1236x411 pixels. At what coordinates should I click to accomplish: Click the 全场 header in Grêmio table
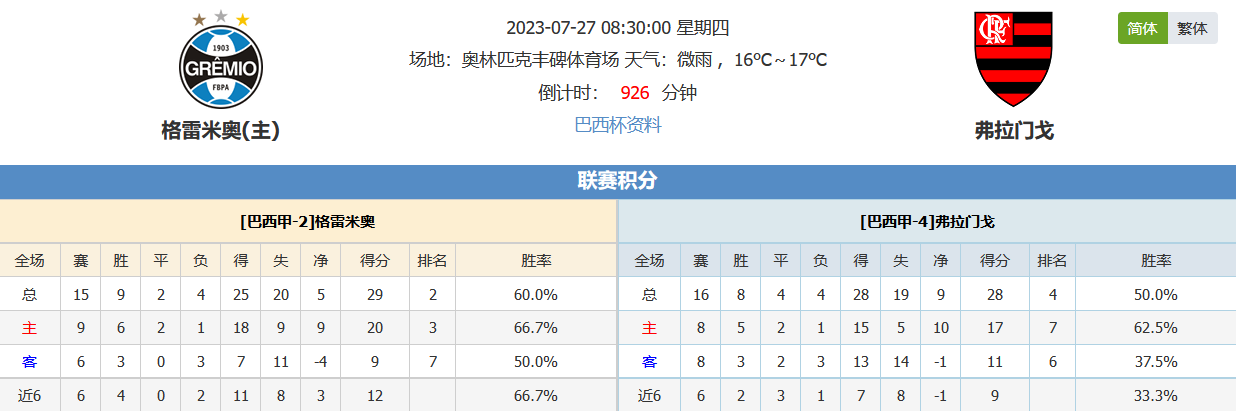(30, 261)
